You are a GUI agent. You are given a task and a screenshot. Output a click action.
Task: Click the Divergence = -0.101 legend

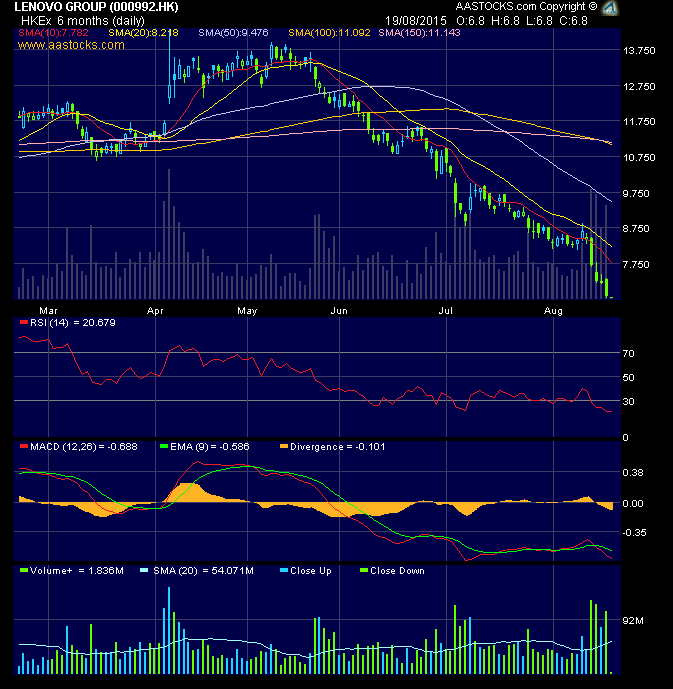337,447
